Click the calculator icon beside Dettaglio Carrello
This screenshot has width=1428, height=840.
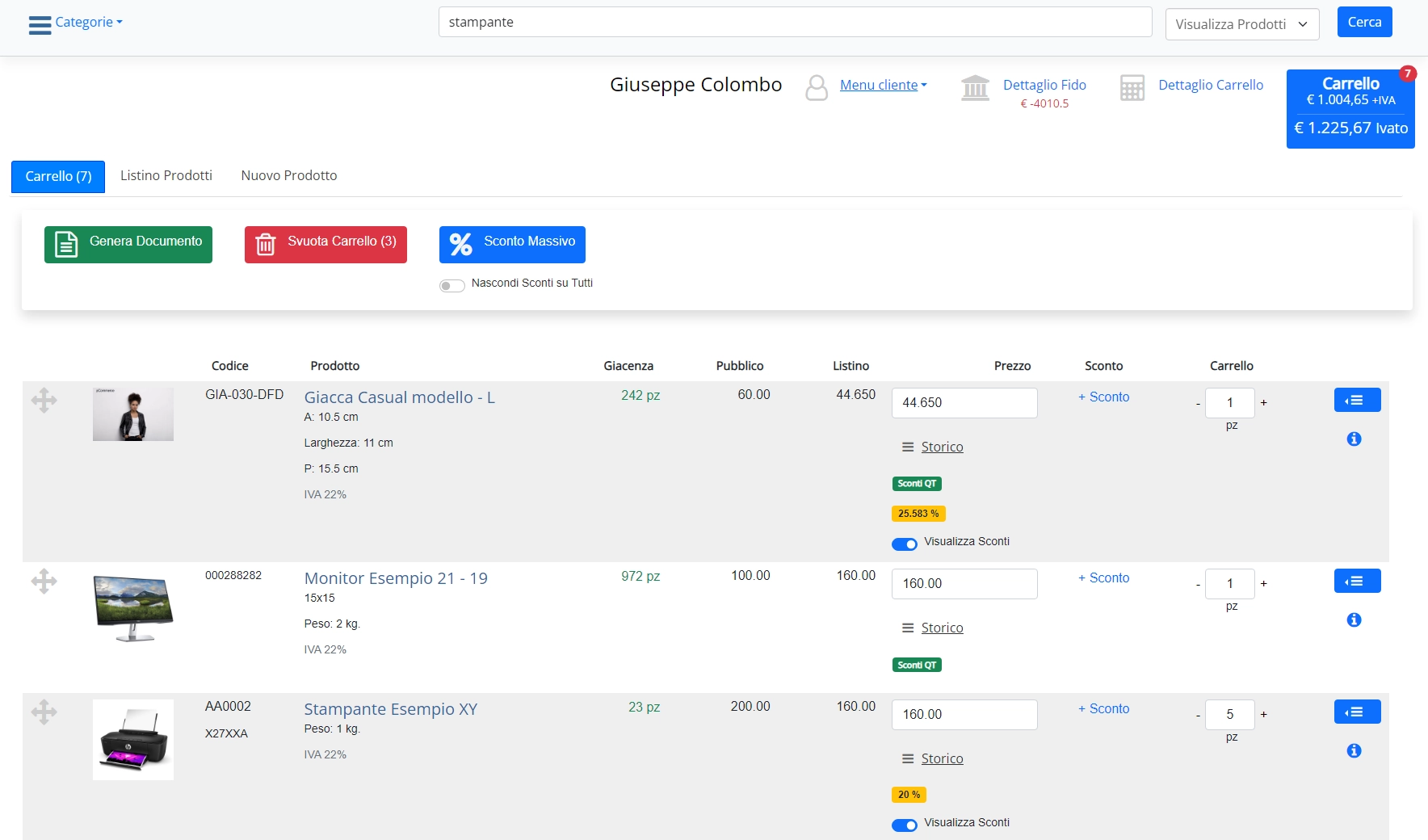[x=1132, y=87]
